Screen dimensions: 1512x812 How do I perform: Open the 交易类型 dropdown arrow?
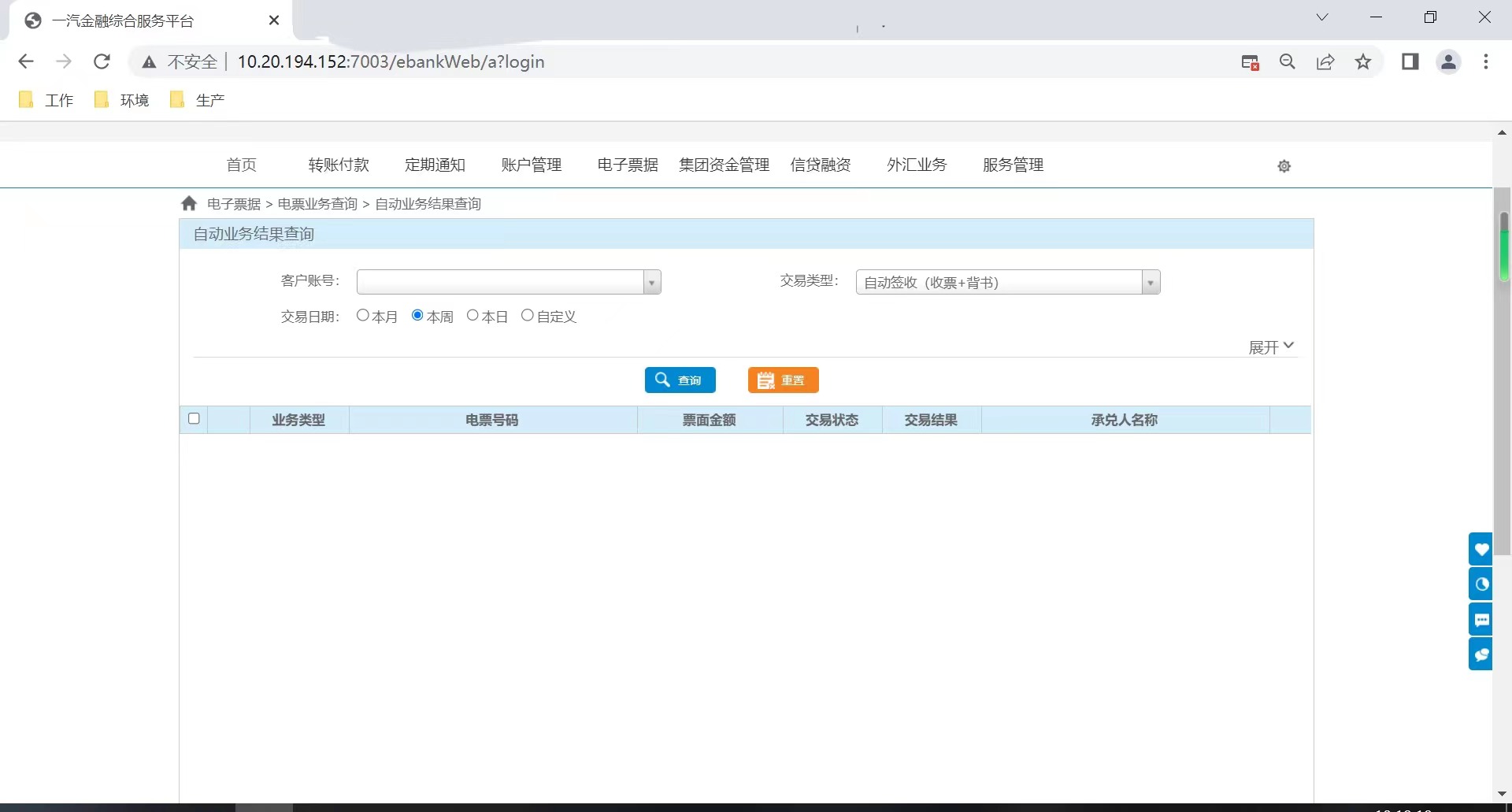tap(1151, 282)
